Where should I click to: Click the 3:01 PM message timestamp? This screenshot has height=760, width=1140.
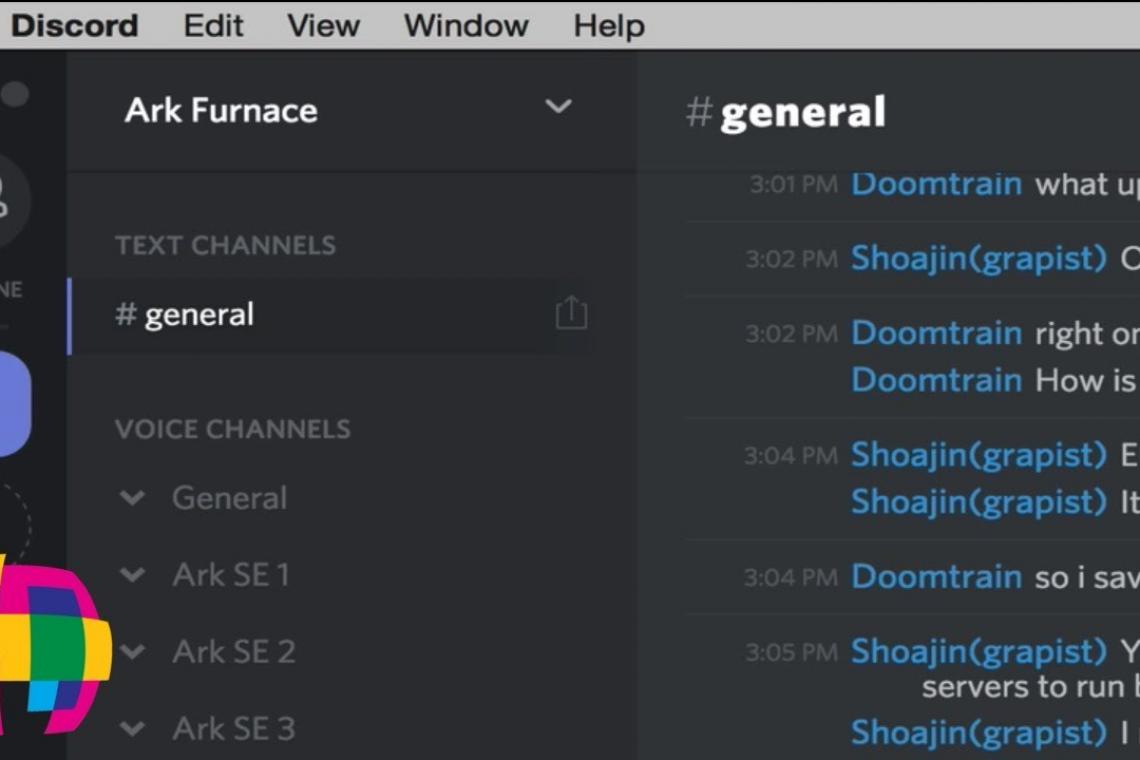[793, 185]
